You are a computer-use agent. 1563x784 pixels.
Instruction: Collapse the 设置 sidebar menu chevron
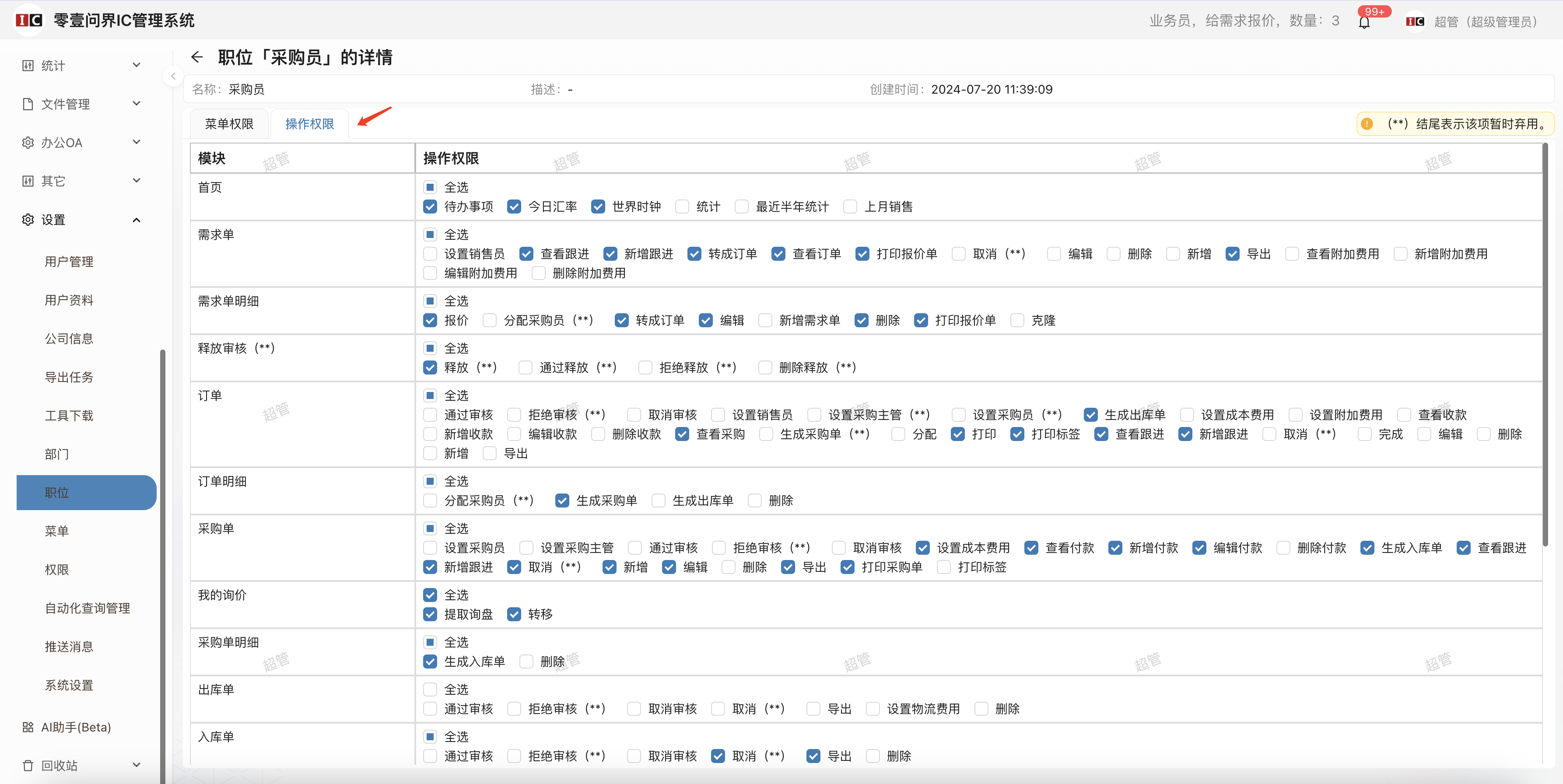137,220
